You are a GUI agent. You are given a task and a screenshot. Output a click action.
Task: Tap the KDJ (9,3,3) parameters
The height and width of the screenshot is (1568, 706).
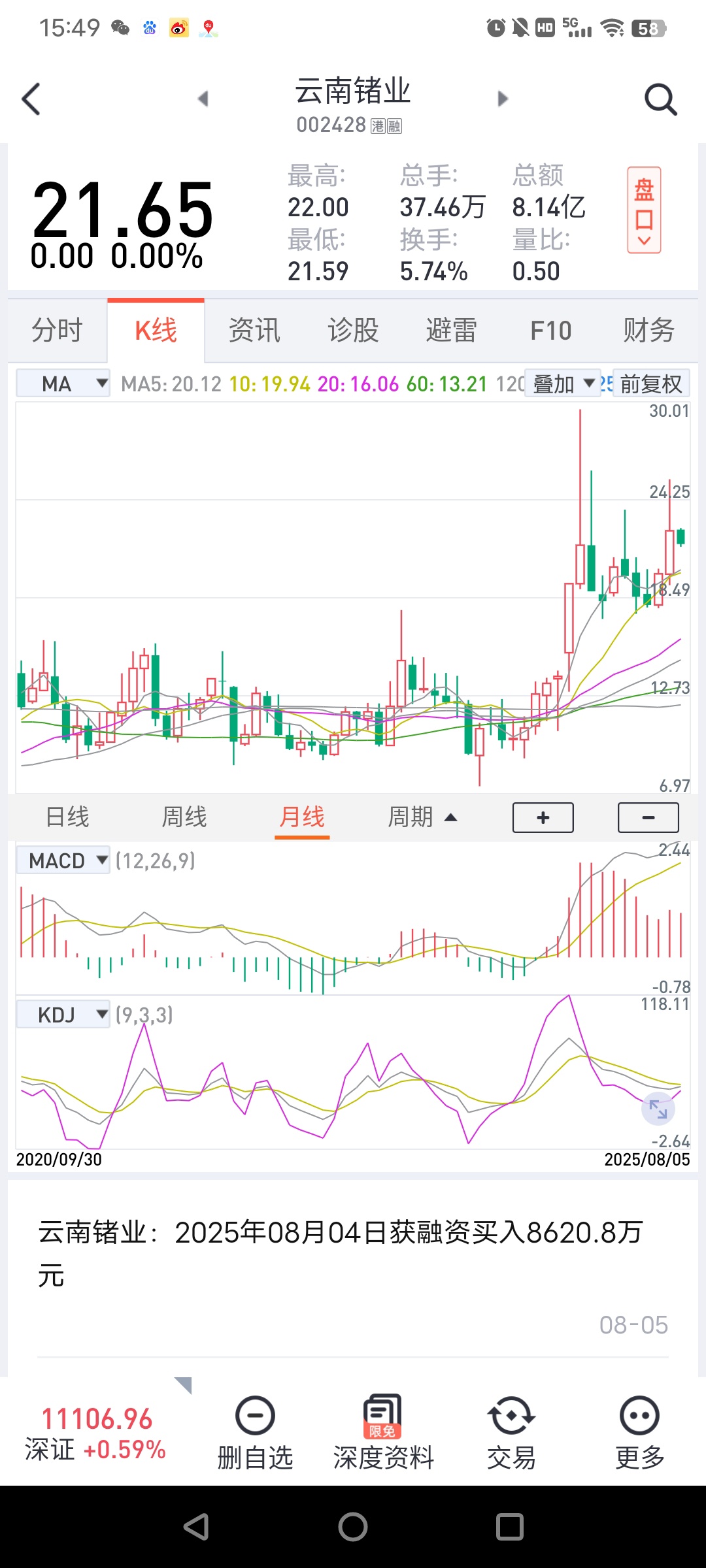click(144, 1015)
